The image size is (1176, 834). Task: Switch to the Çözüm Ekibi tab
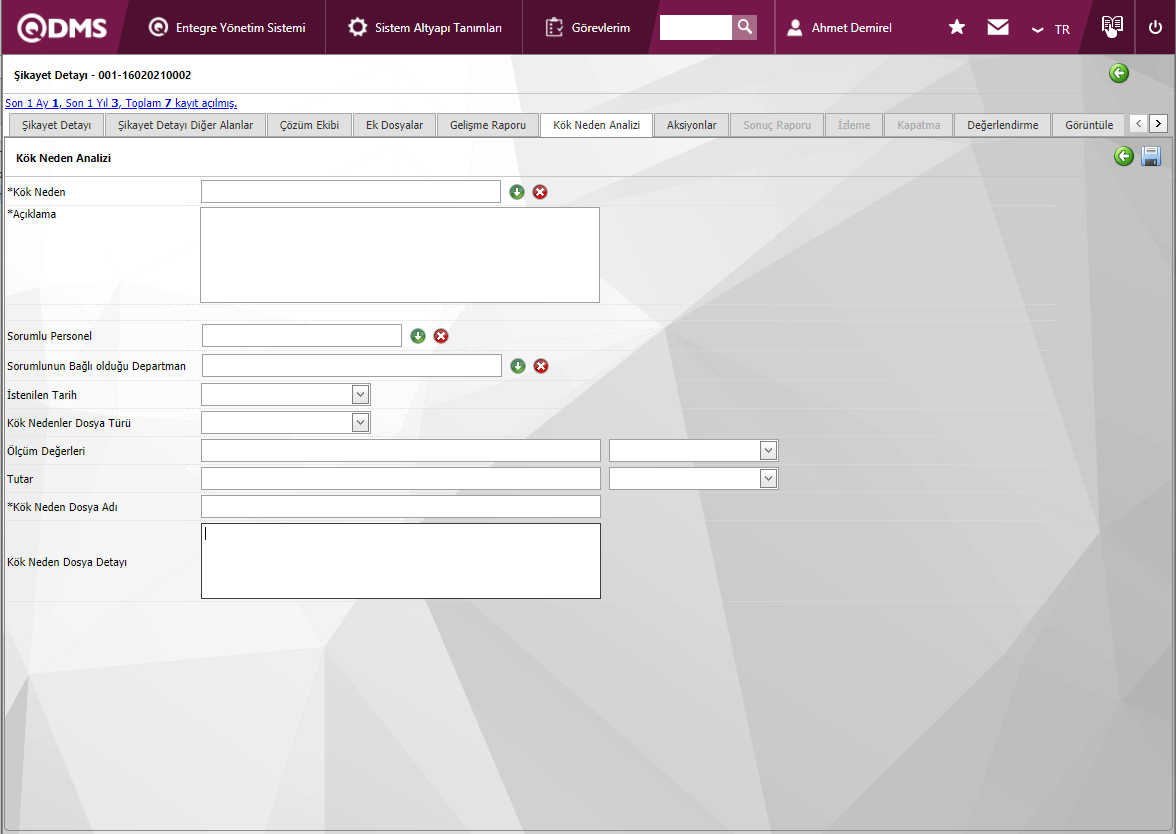pyautogui.click(x=309, y=125)
